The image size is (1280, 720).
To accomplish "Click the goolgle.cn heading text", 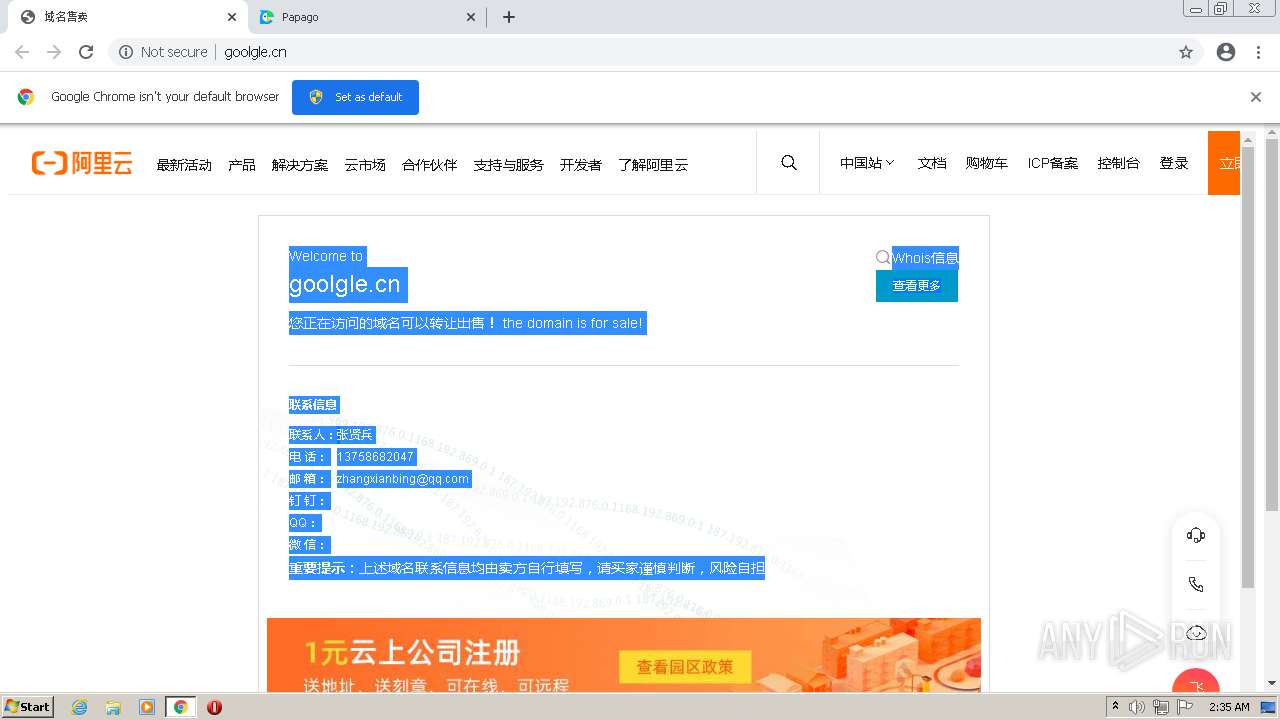I will [345, 285].
